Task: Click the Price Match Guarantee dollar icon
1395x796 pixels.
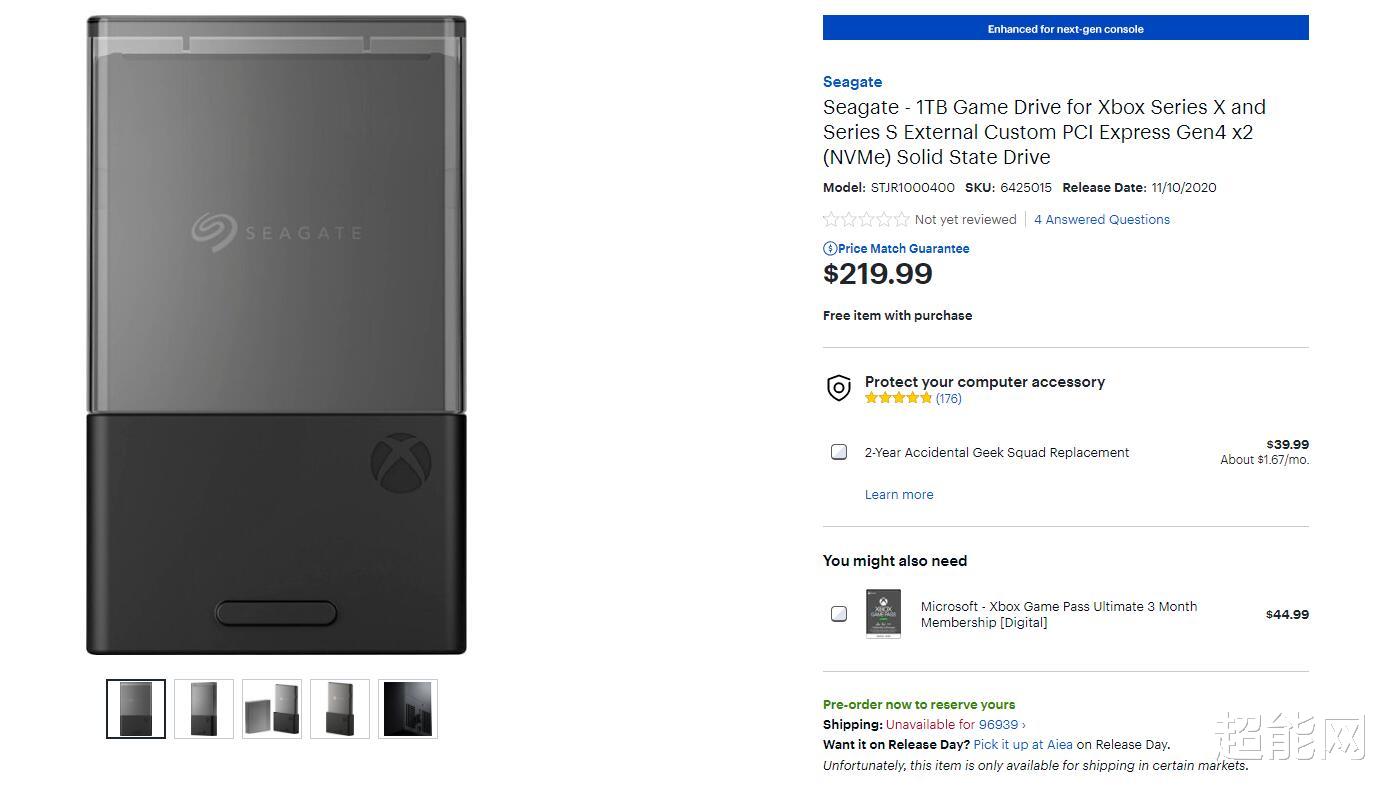Action: click(x=830, y=249)
